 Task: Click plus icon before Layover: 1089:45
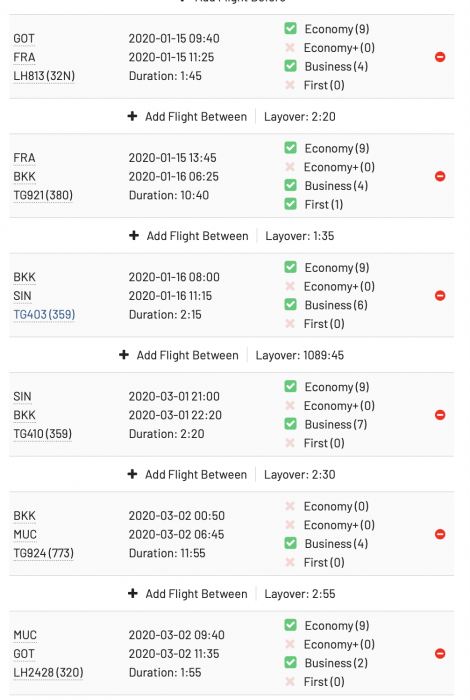(x=124, y=355)
